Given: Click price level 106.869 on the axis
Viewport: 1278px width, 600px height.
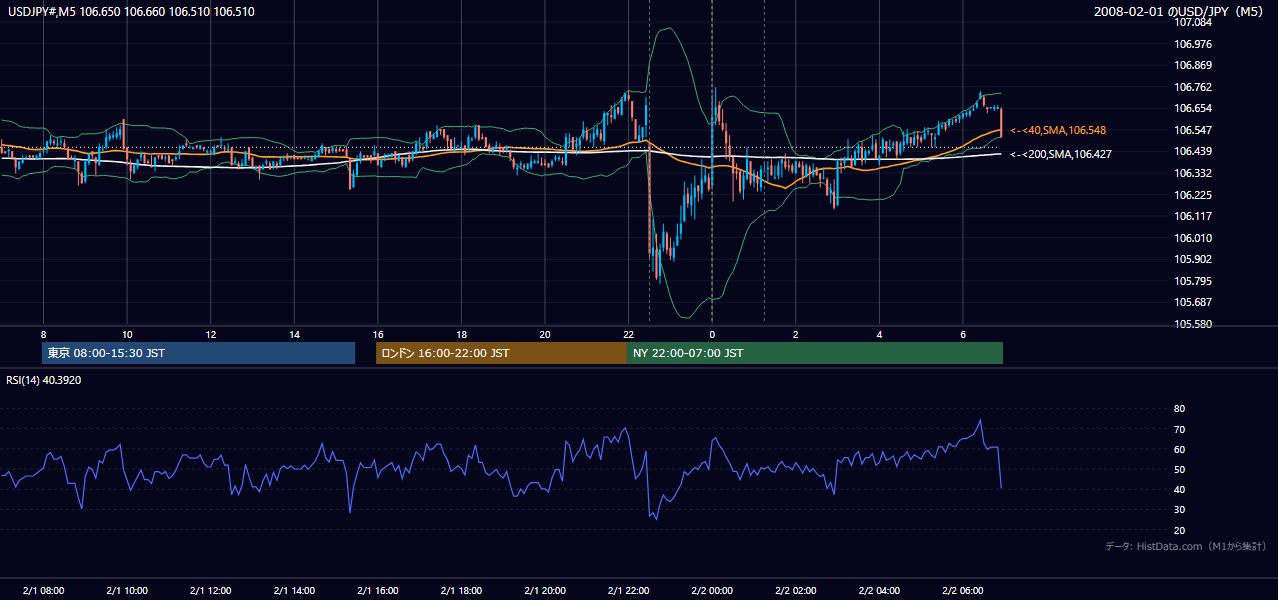Looking at the screenshot, I should [1193, 65].
